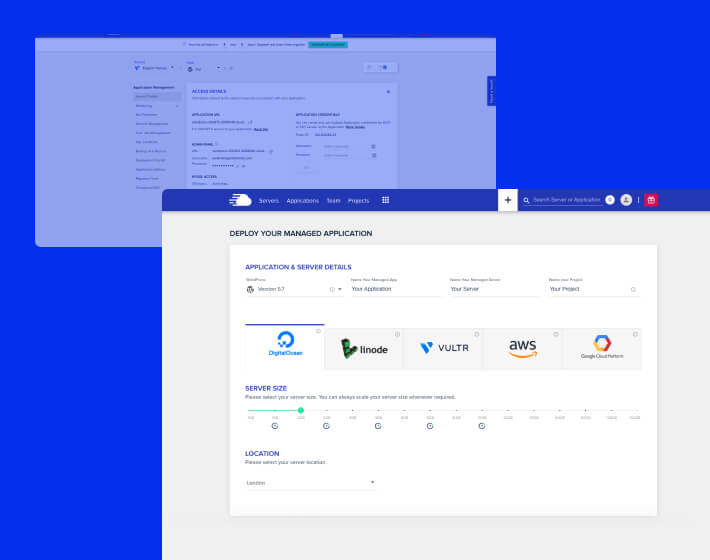Expand the WordPress version dropdown arrow
The image size is (710, 560).
(x=340, y=289)
